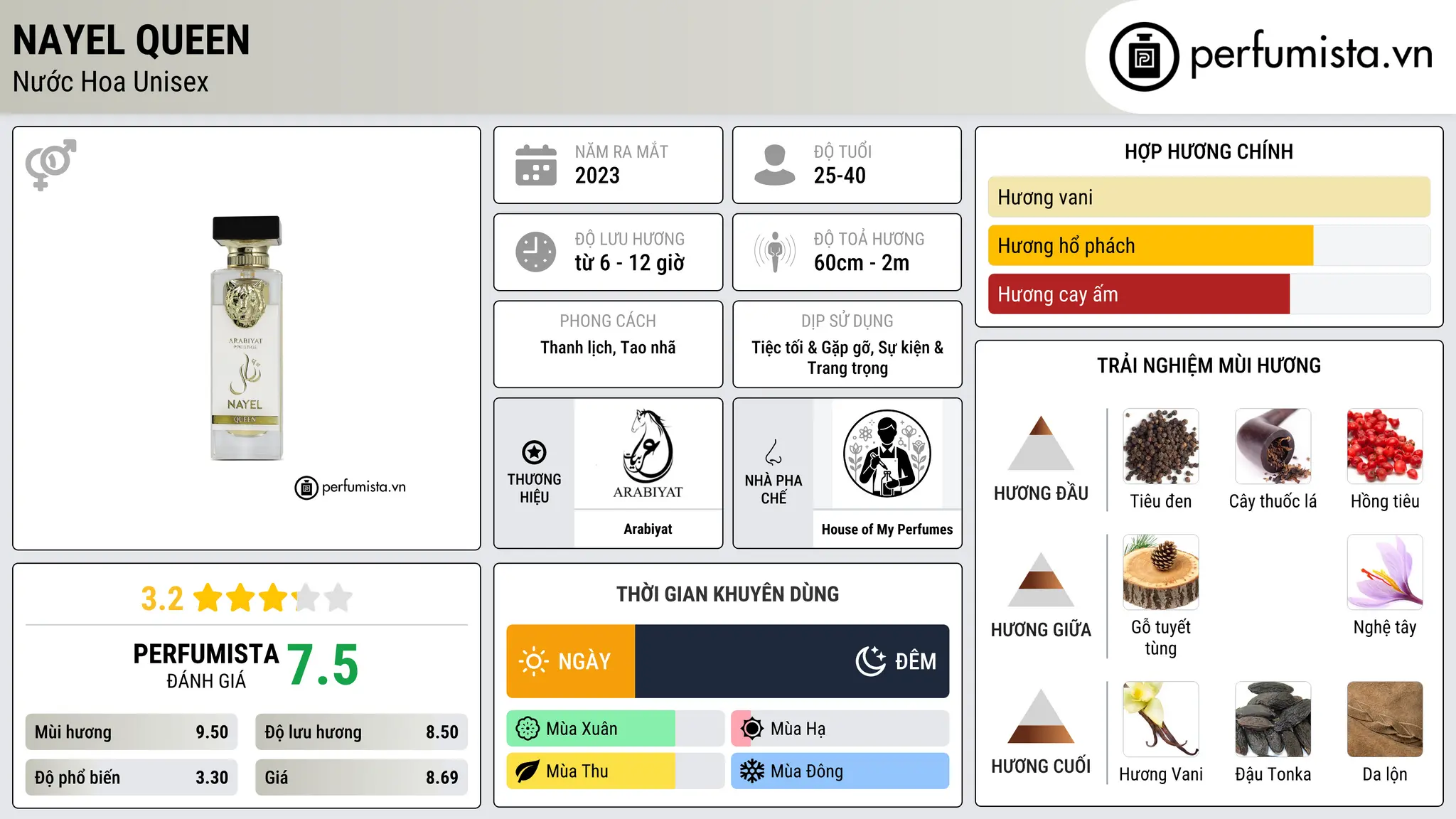Click the TRẢI NGHIỆM MÙI HƯƠNG heading
This screenshot has height=819, width=1456.
click(1209, 366)
